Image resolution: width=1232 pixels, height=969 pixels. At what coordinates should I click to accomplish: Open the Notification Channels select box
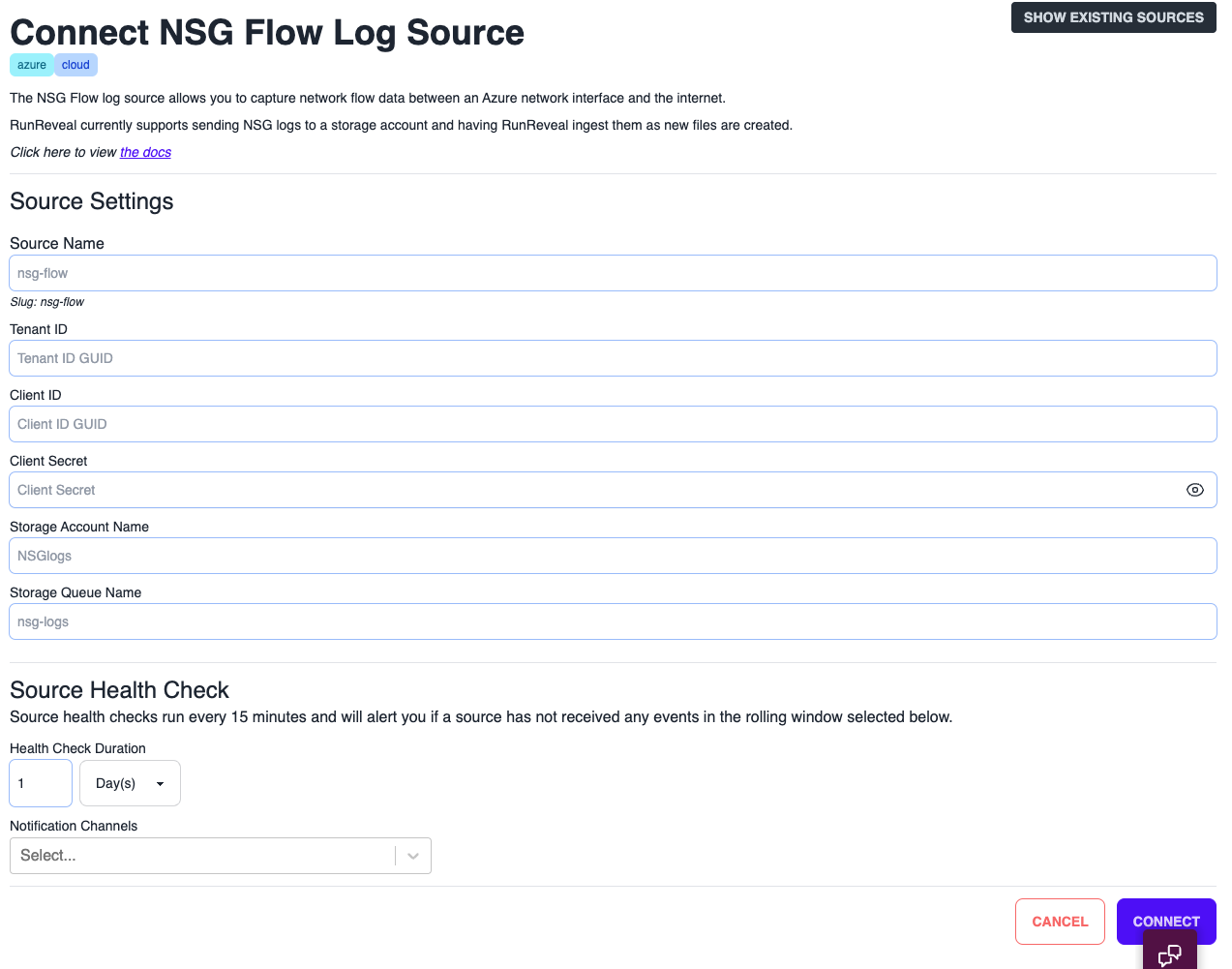click(x=220, y=856)
